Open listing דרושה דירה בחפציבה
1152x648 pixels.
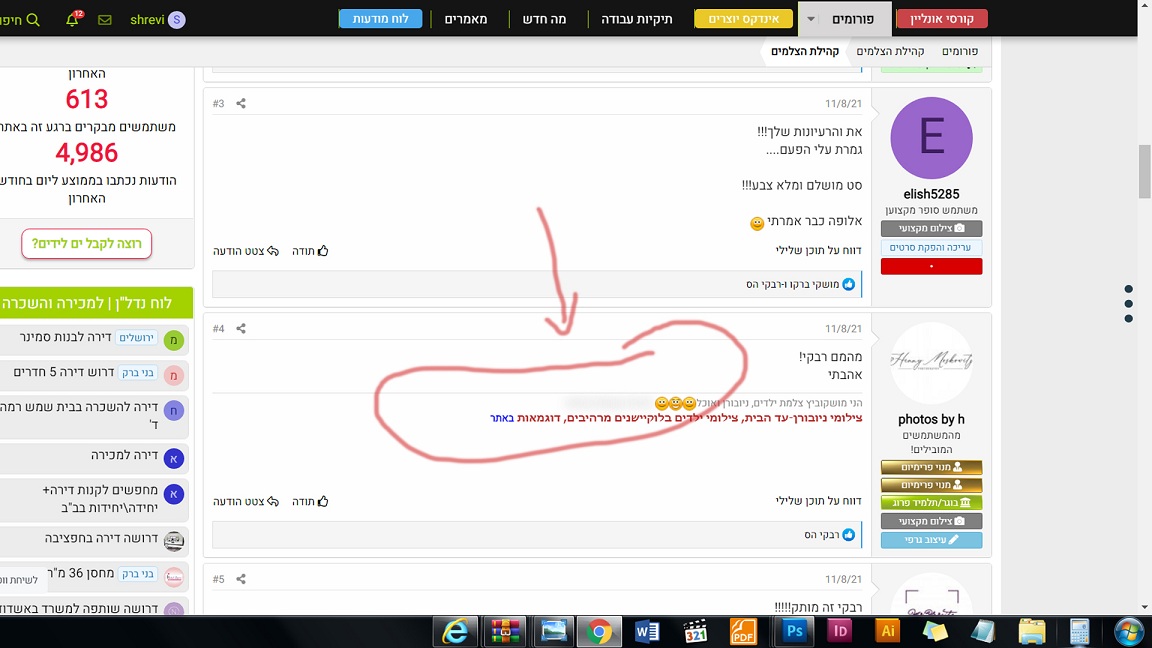(x=101, y=539)
